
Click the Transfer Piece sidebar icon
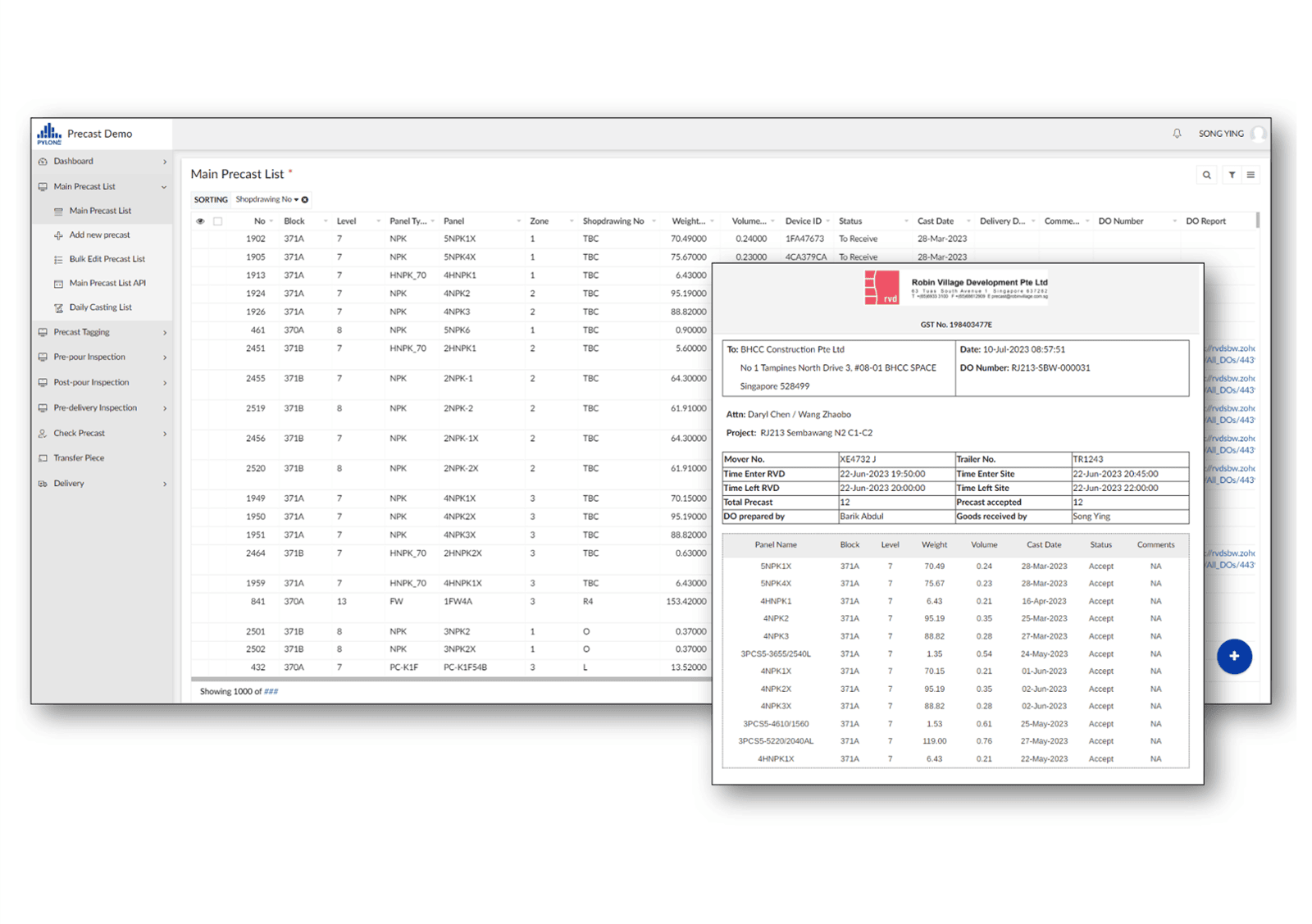tap(43, 458)
